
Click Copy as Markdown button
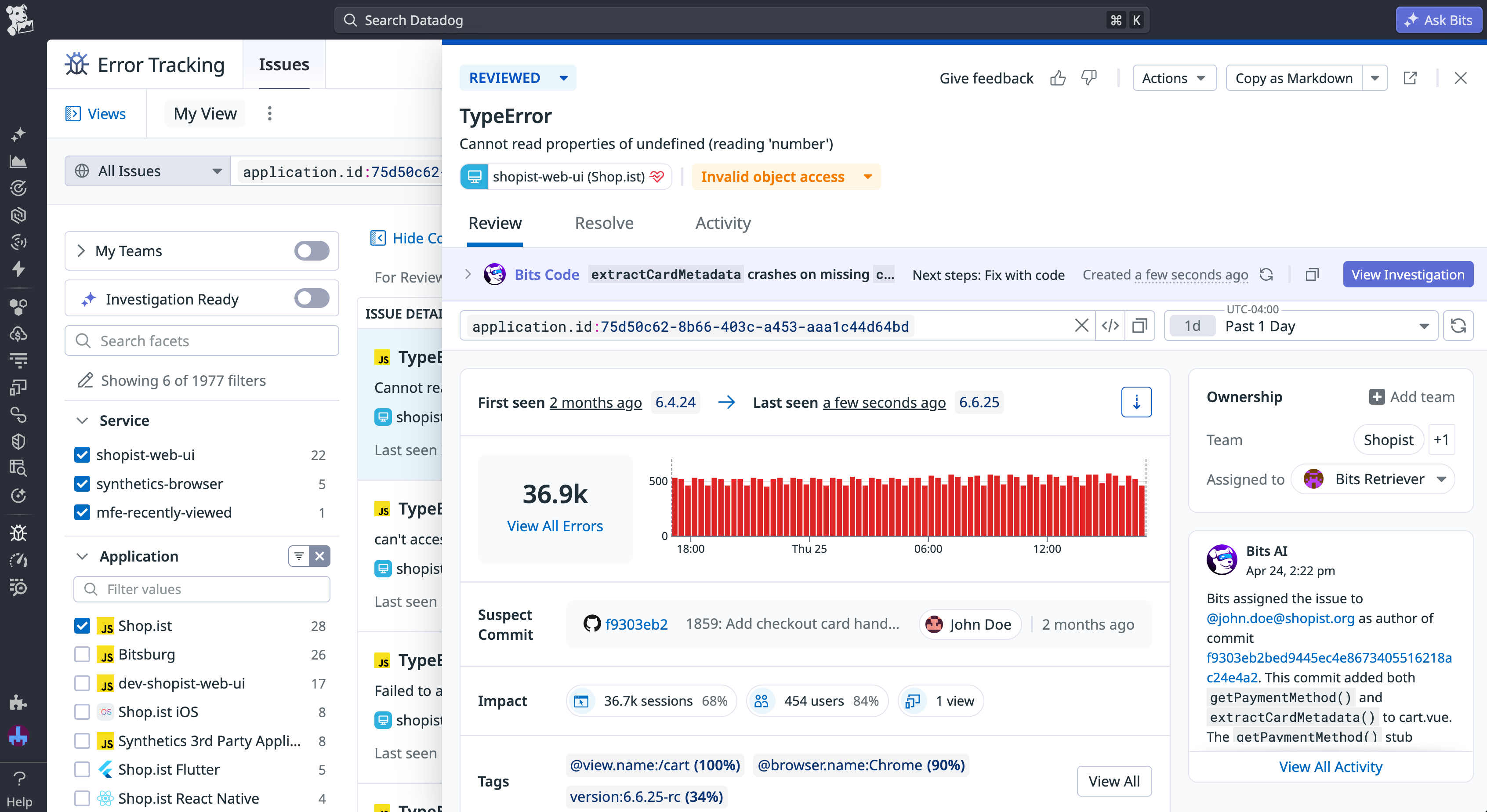[x=1294, y=78]
